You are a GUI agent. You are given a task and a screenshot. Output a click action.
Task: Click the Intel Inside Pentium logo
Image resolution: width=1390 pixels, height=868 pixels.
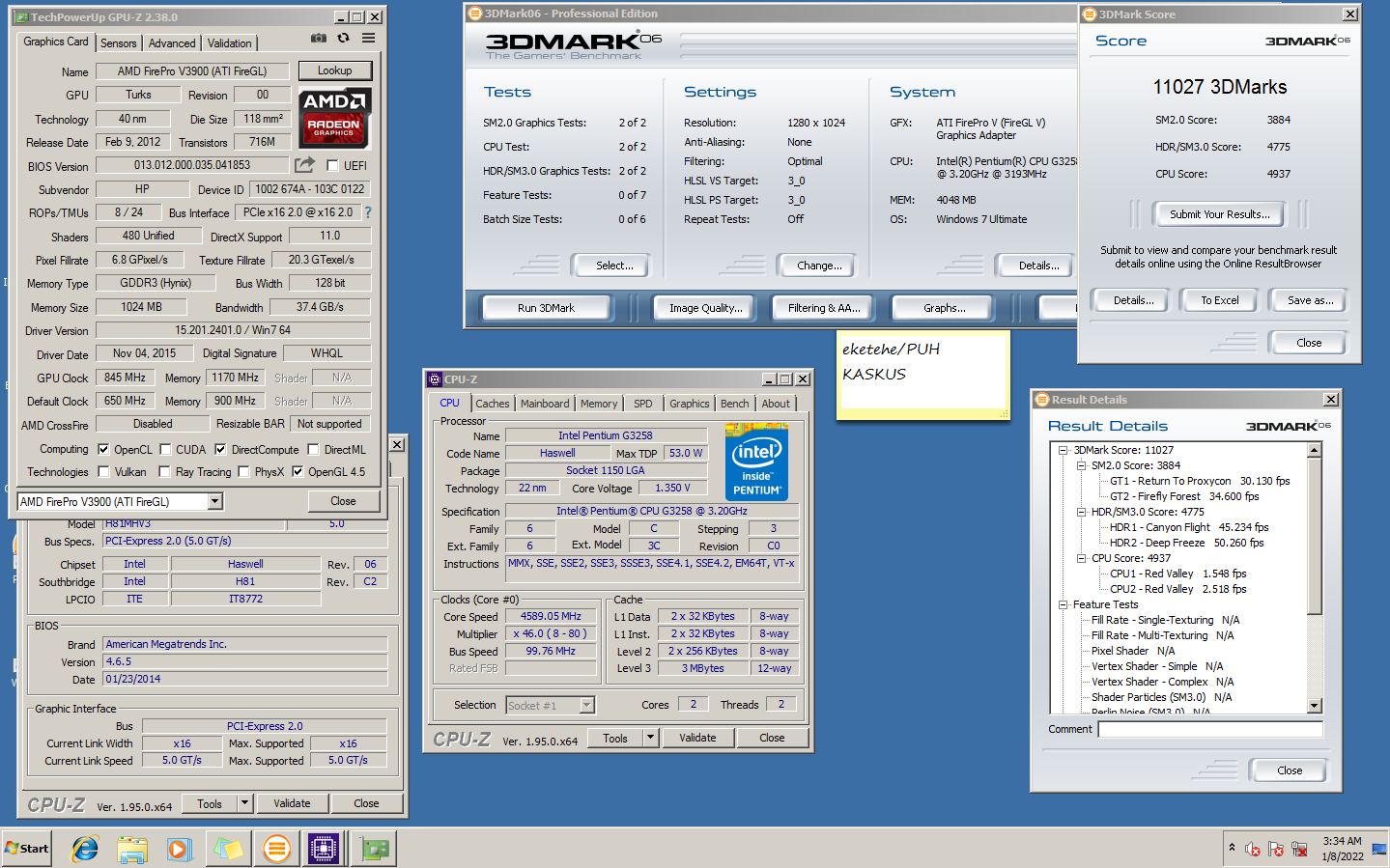click(756, 462)
